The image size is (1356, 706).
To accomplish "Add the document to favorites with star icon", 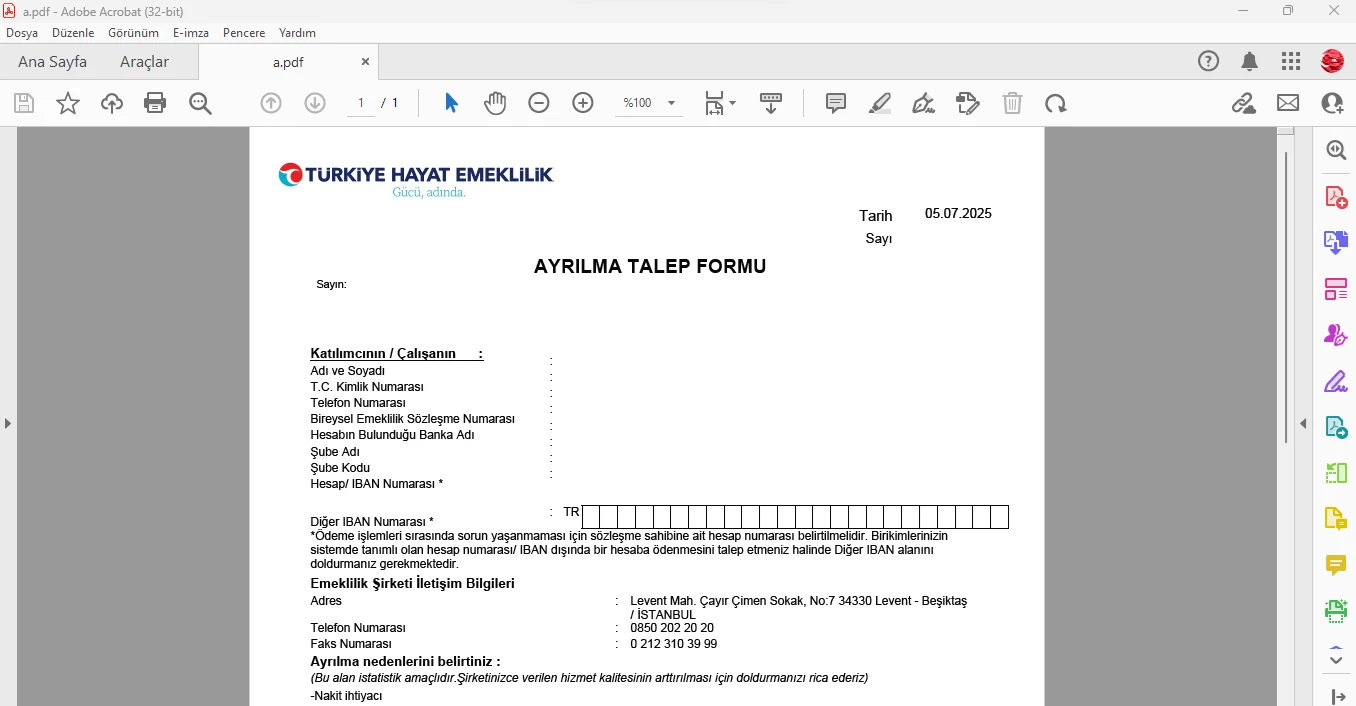I will [x=68, y=103].
